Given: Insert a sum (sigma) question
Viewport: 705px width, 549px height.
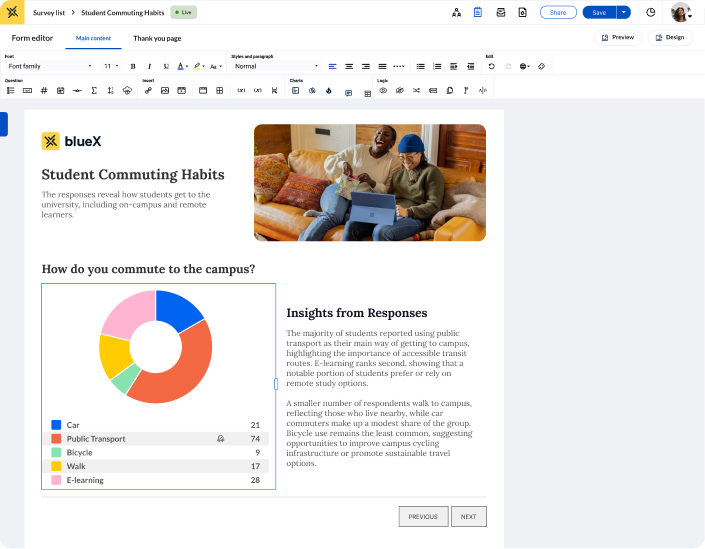Looking at the screenshot, I should [x=94, y=90].
